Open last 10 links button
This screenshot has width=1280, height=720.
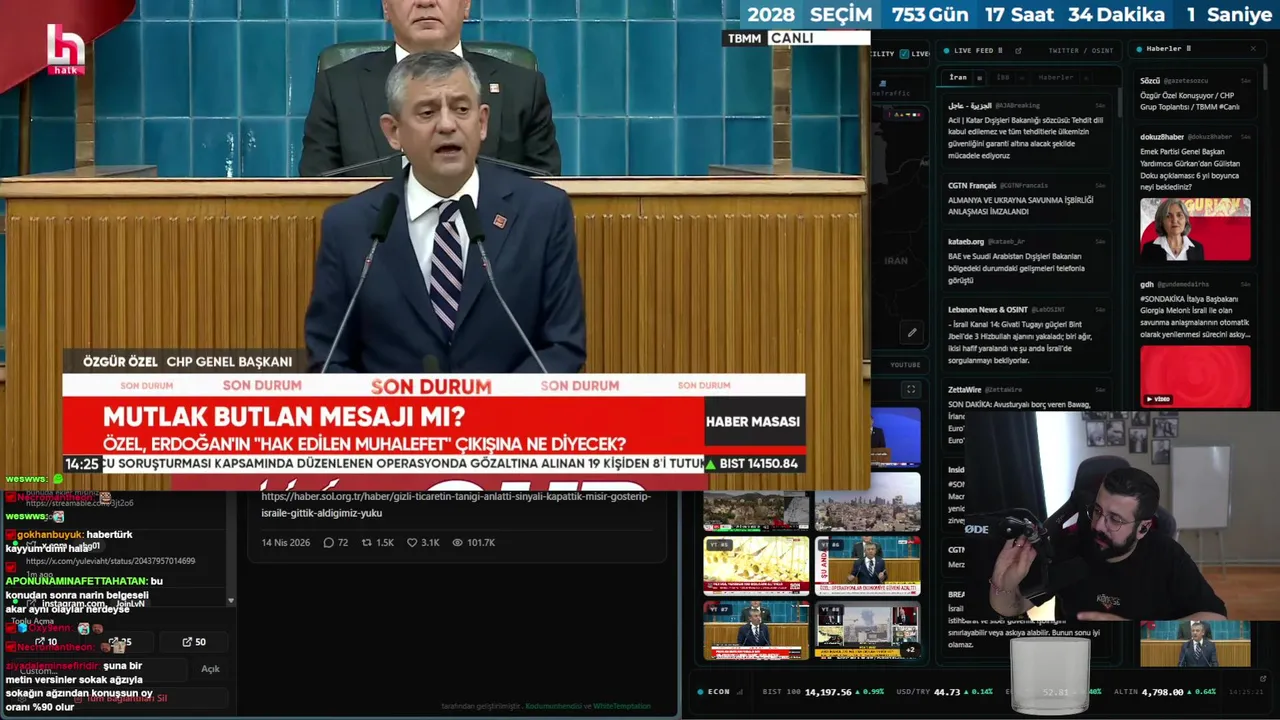tap(46, 642)
